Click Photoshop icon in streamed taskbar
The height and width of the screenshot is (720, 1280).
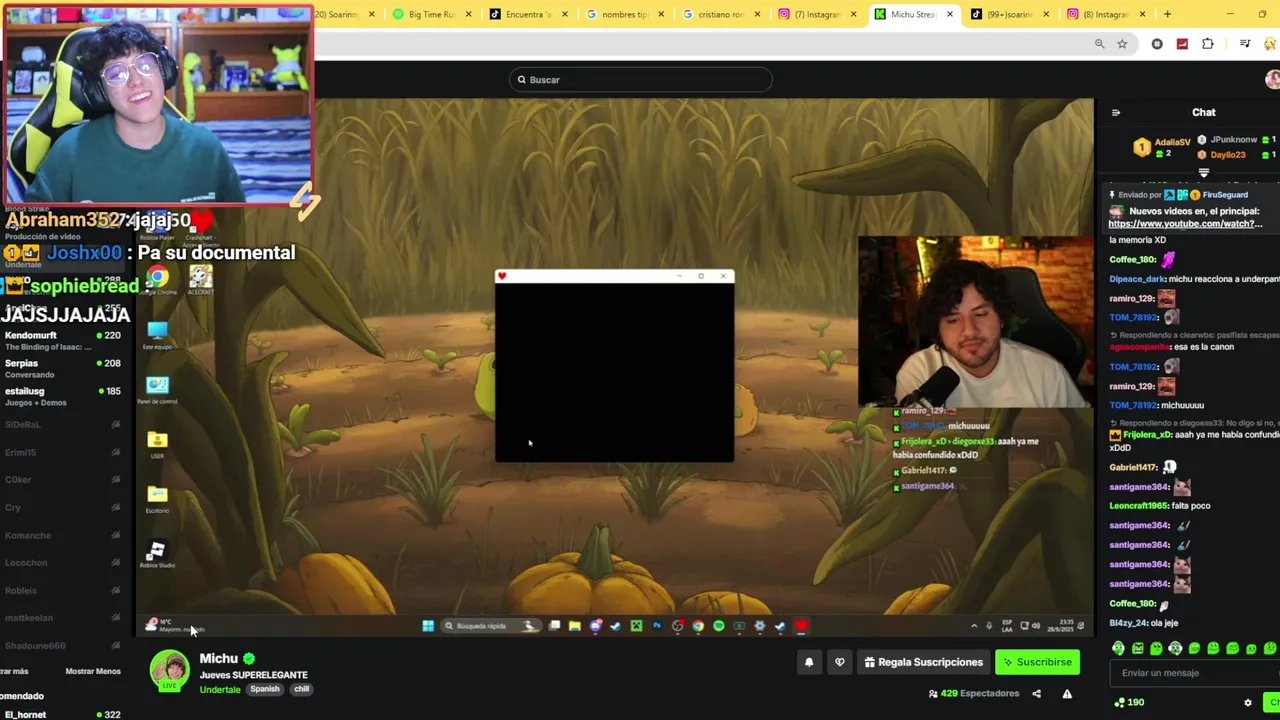click(x=656, y=626)
